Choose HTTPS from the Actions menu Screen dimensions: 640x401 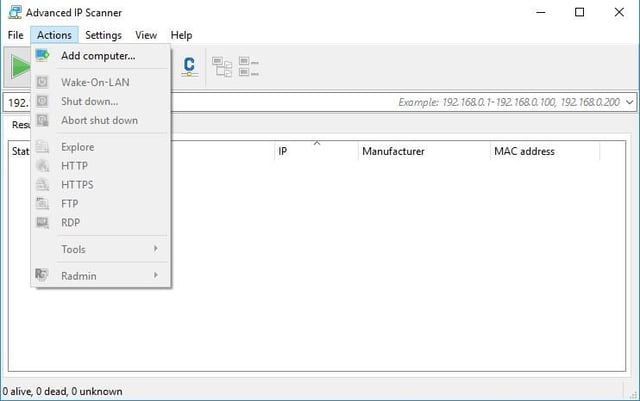(x=101, y=185)
